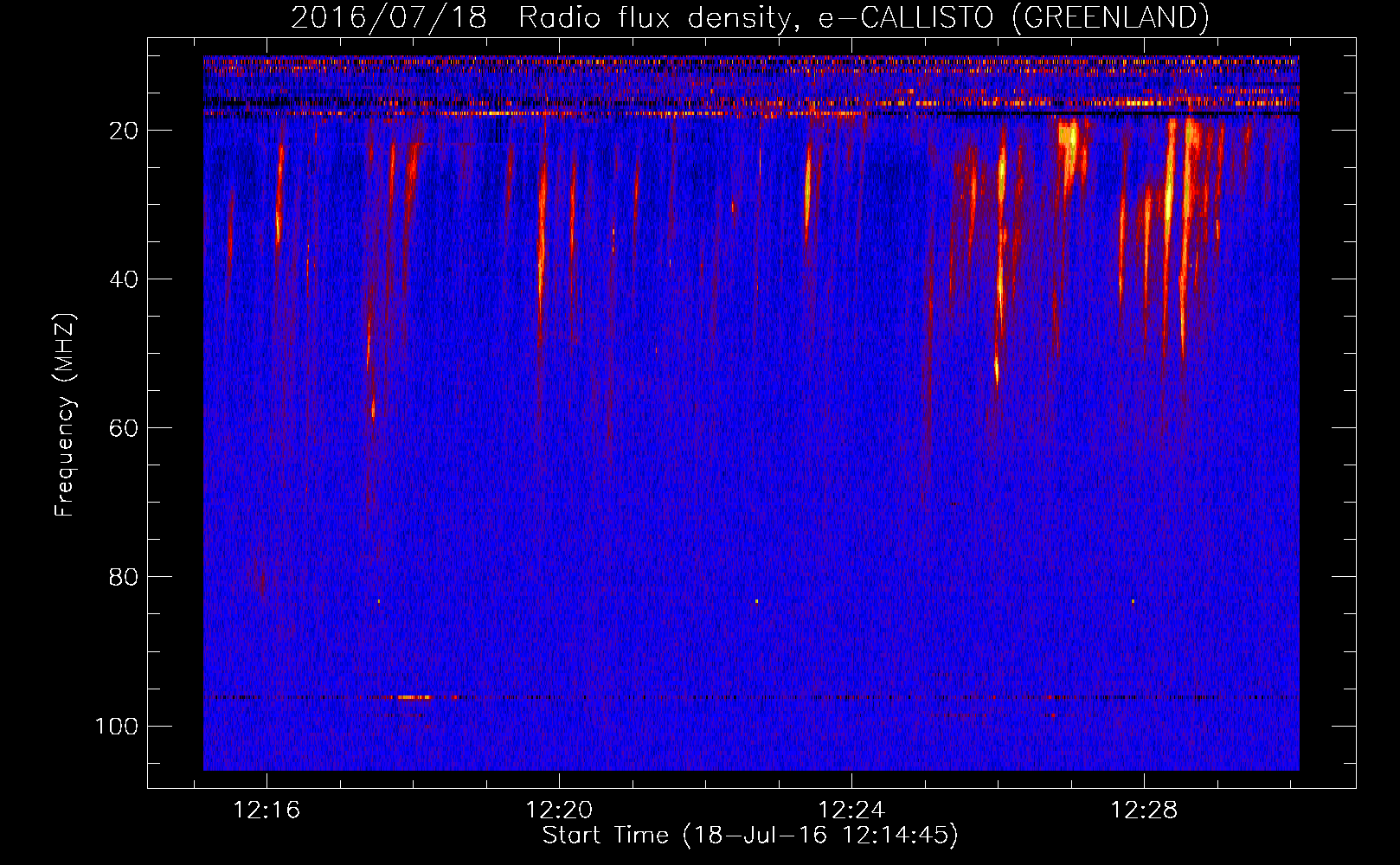Select the 12:28 time tick label
Viewport: 1400px width, 865px height.
1144,811
